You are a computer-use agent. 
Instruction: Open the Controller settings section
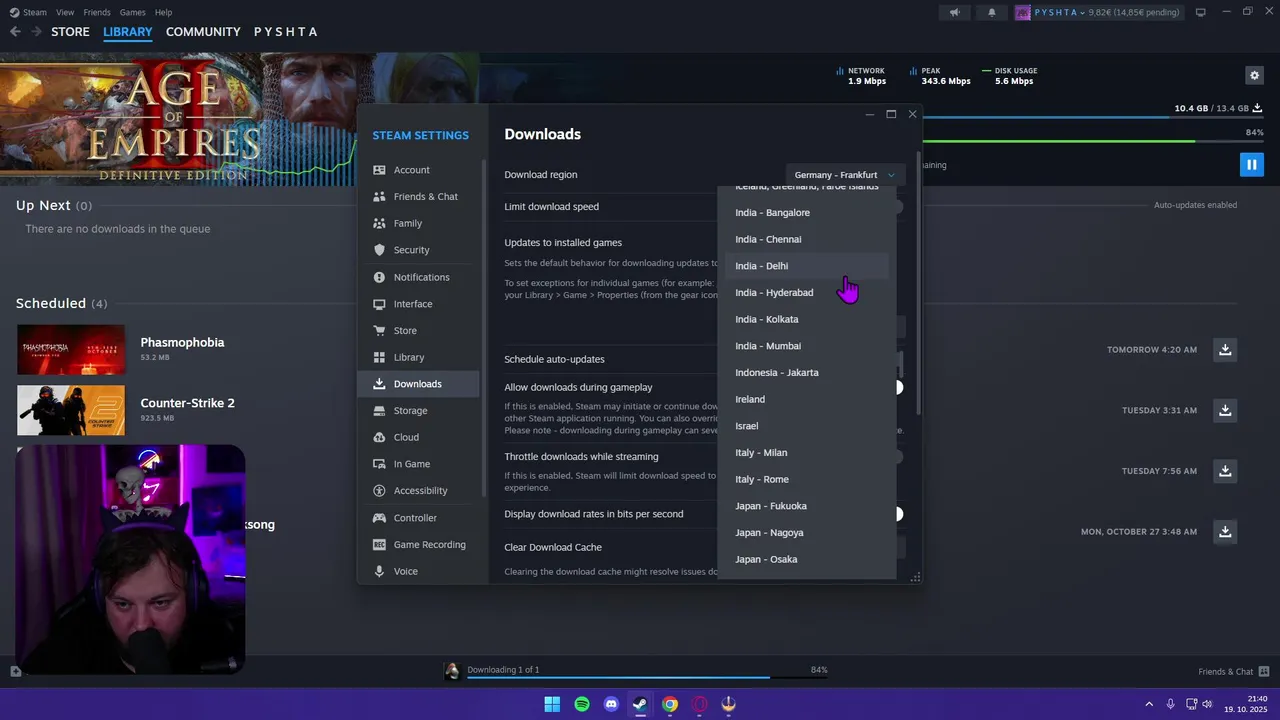[x=418, y=518]
